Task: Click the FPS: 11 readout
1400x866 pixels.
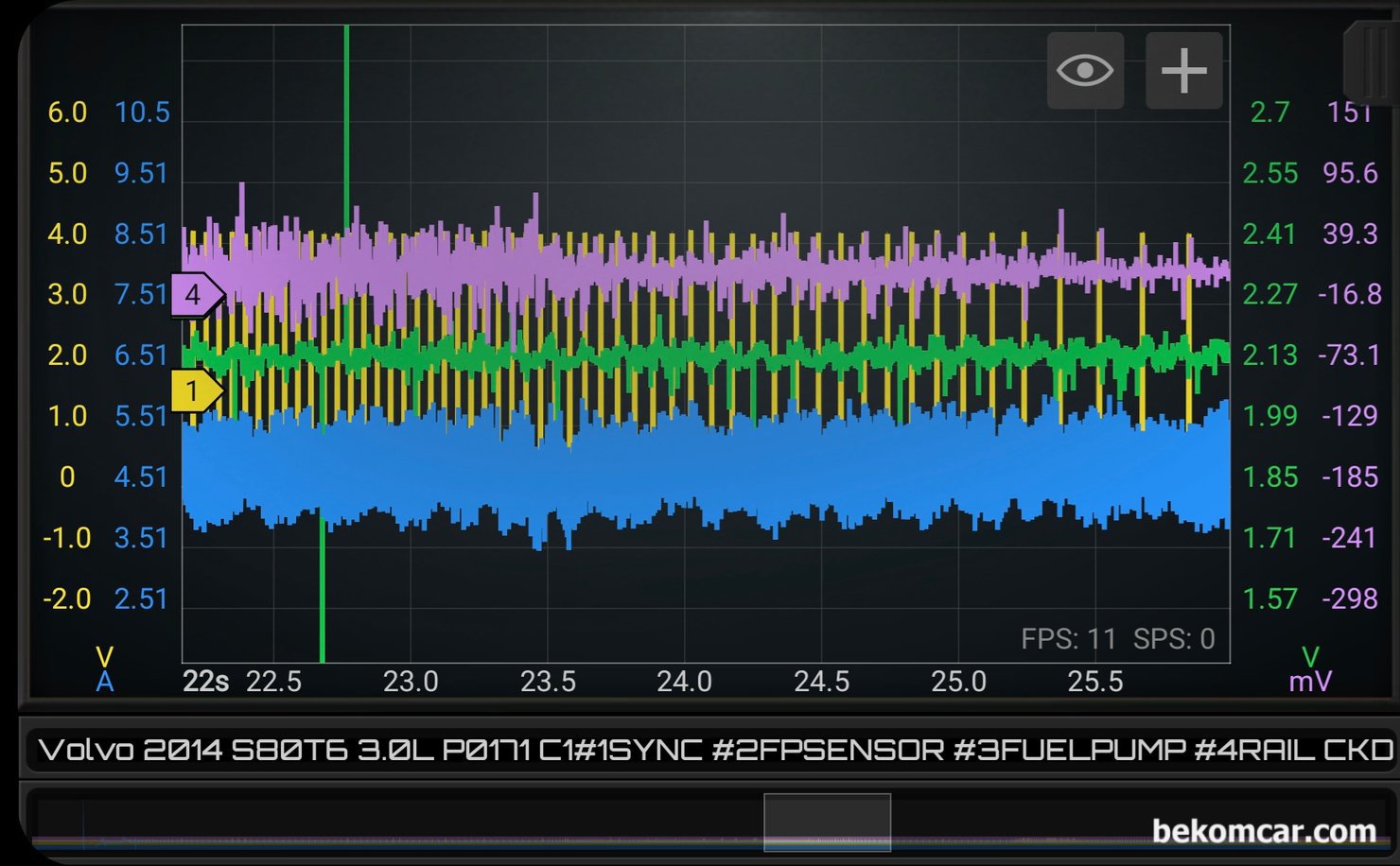Action: coord(1069,640)
